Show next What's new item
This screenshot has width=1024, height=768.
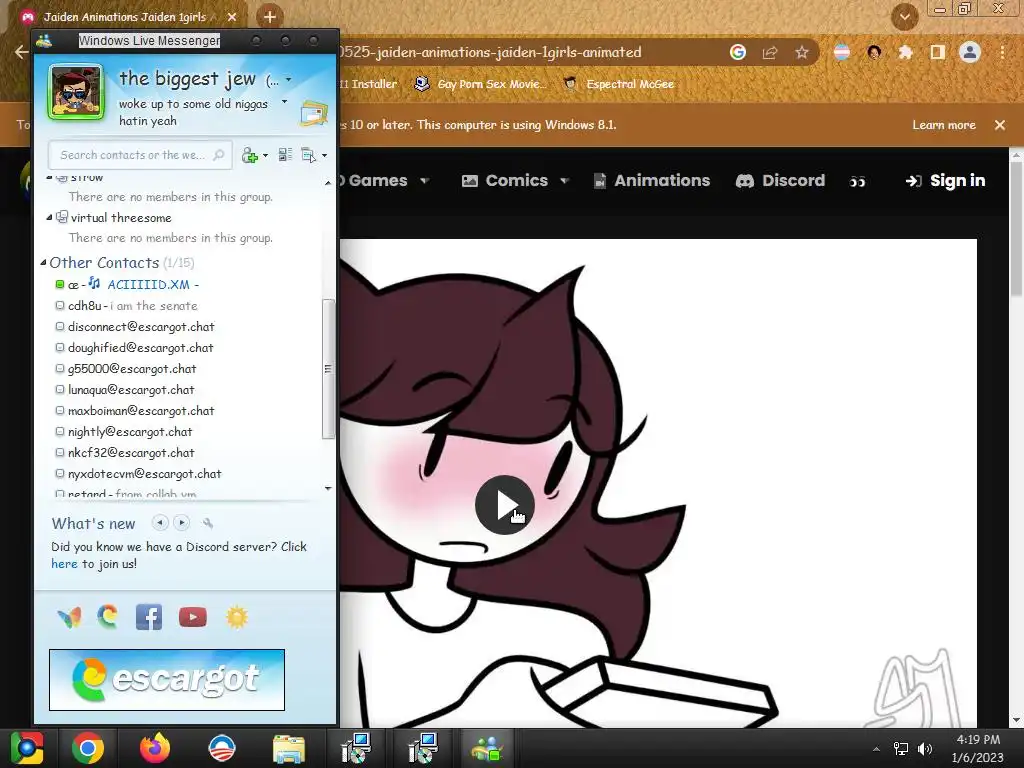click(x=182, y=522)
